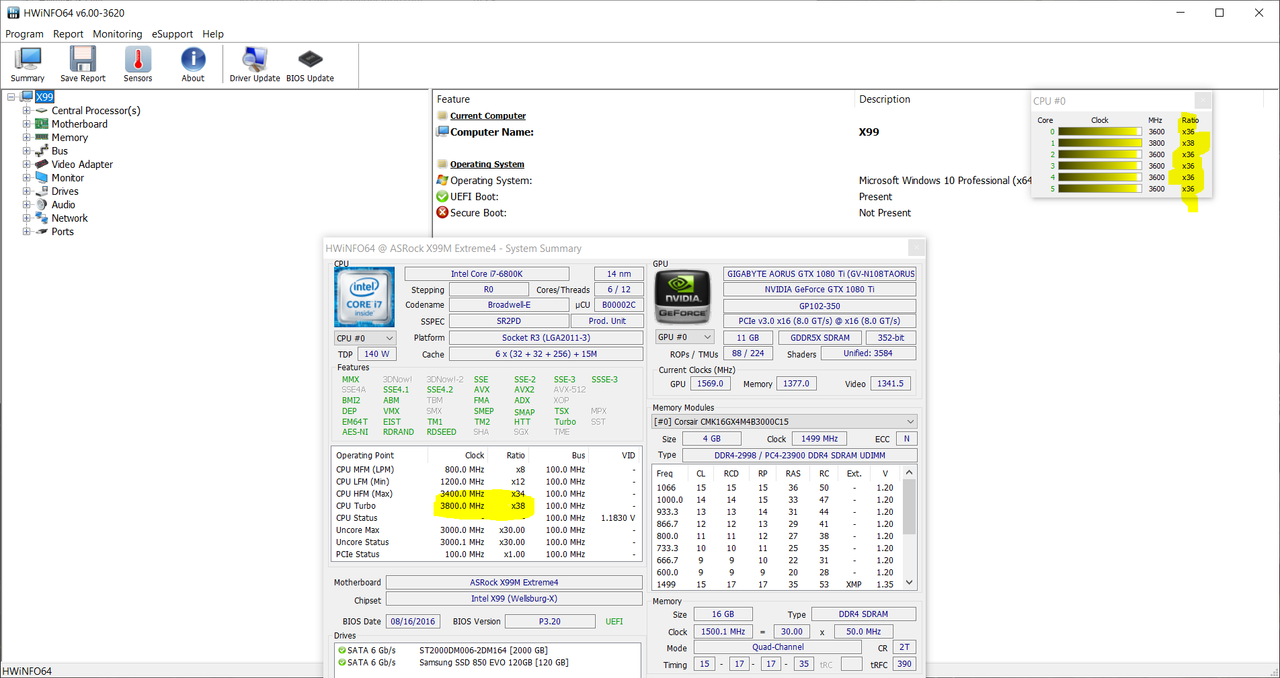Open the Sensors thermometer icon

coord(138,65)
